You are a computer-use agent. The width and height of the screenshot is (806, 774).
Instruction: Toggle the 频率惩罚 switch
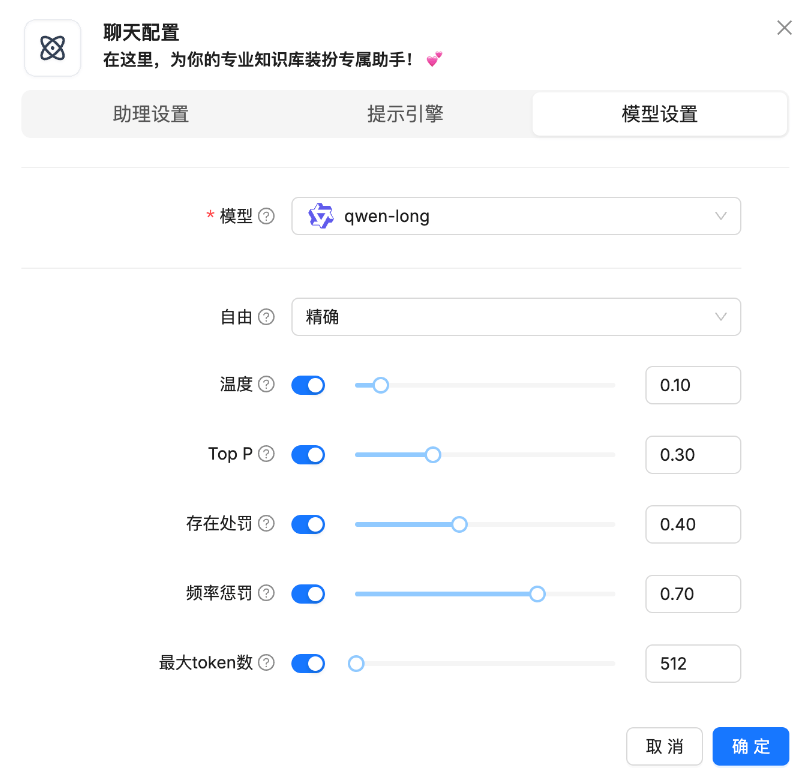click(x=308, y=594)
